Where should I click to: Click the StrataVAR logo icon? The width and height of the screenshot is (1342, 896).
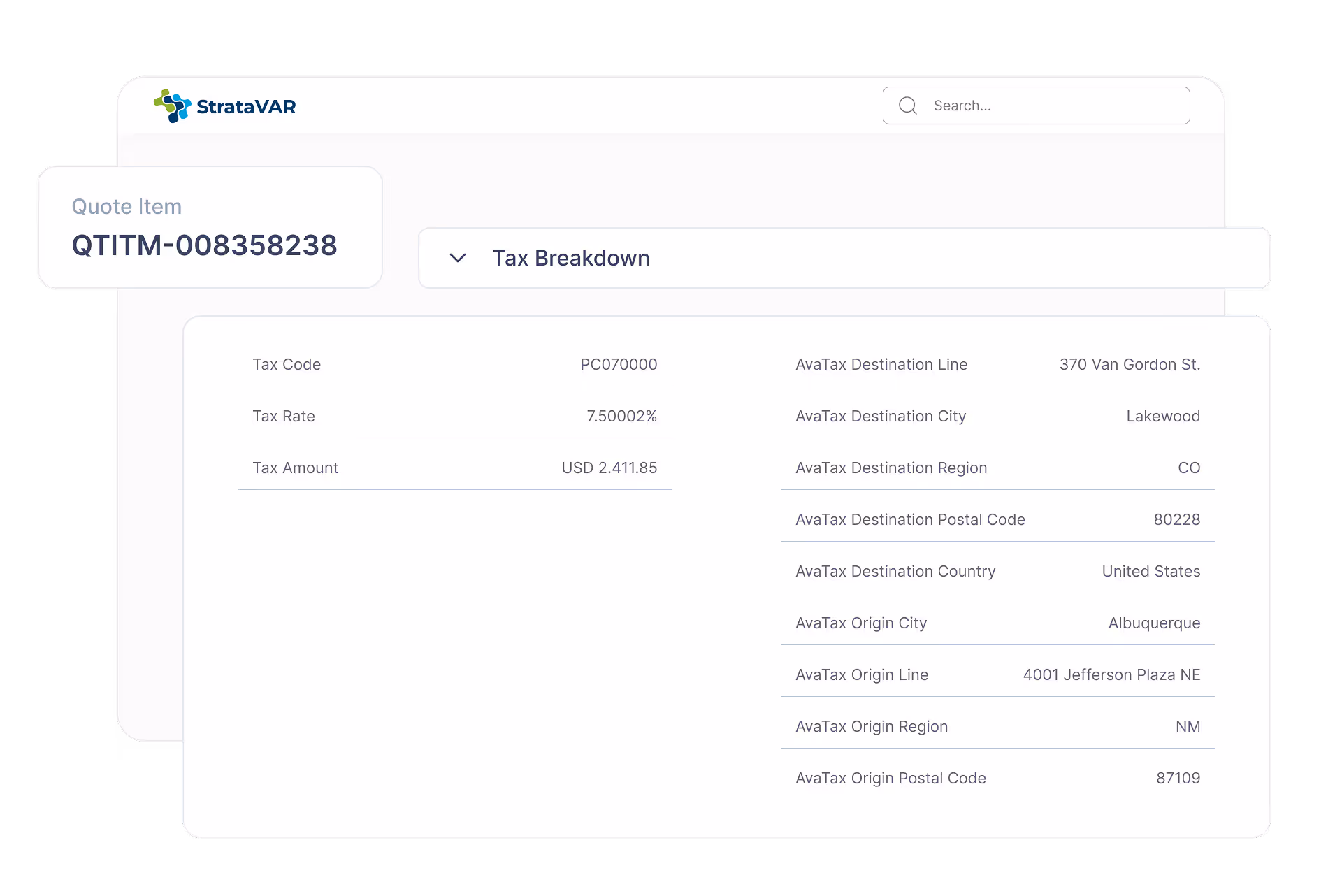pos(172,106)
